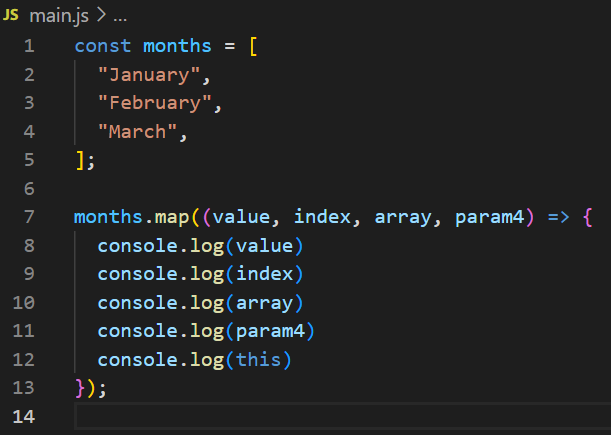Viewport: 611px width, 435px height.
Task: Click 'param4' argument on line 11
Action: pos(270,332)
